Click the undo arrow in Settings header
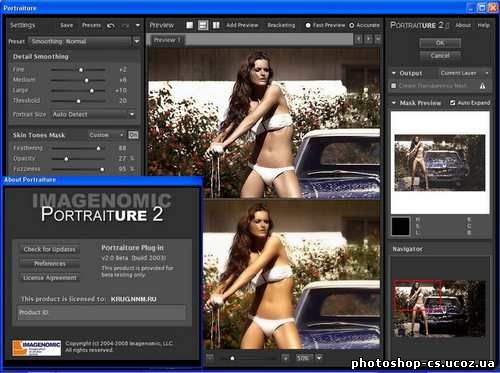This screenshot has height=373, width=500. pos(111,25)
